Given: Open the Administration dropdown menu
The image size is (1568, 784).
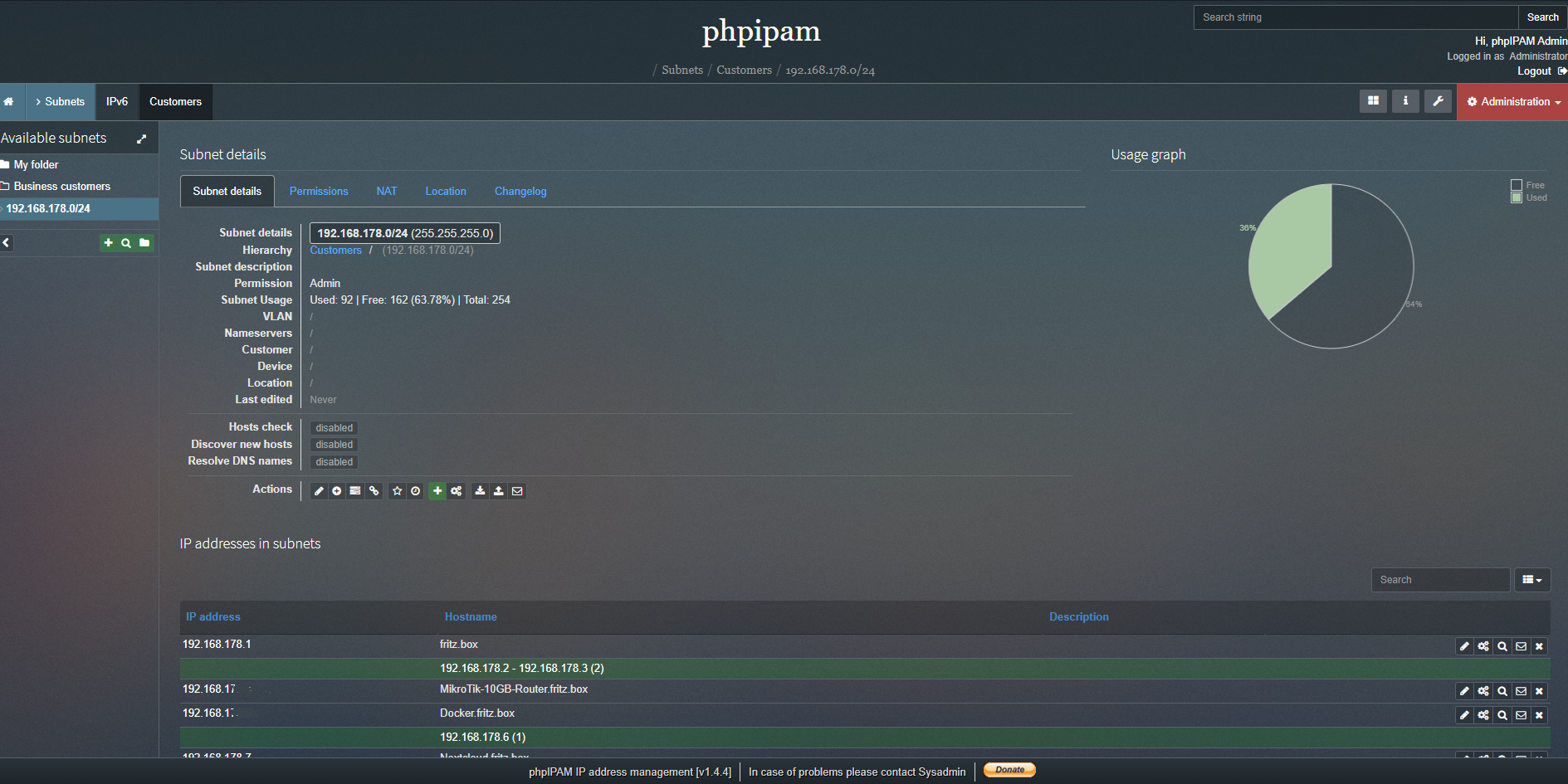Looking at the screenshot, I should click(1512, 102).
